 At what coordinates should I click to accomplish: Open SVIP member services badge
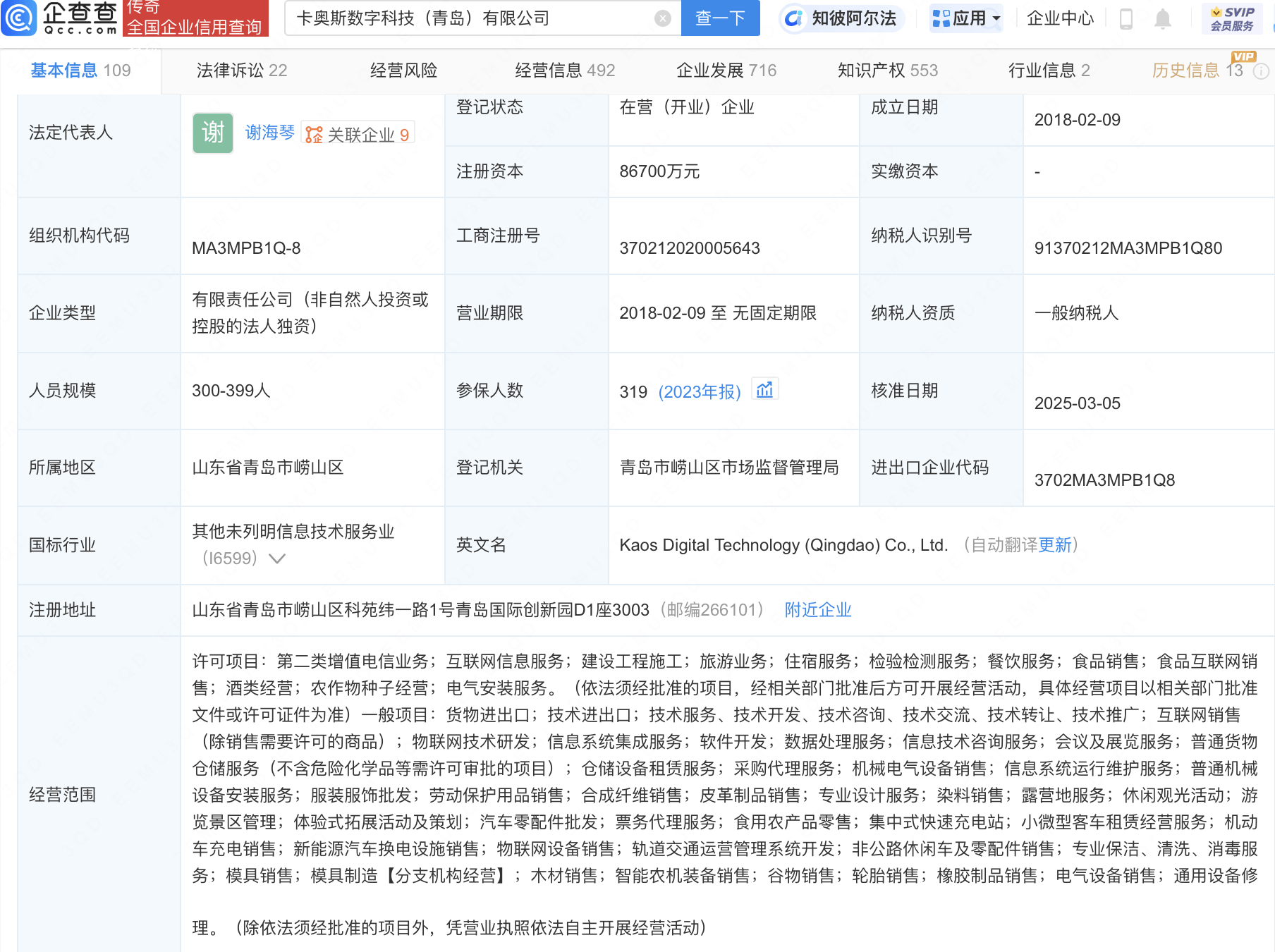(x=1232, y=18)
